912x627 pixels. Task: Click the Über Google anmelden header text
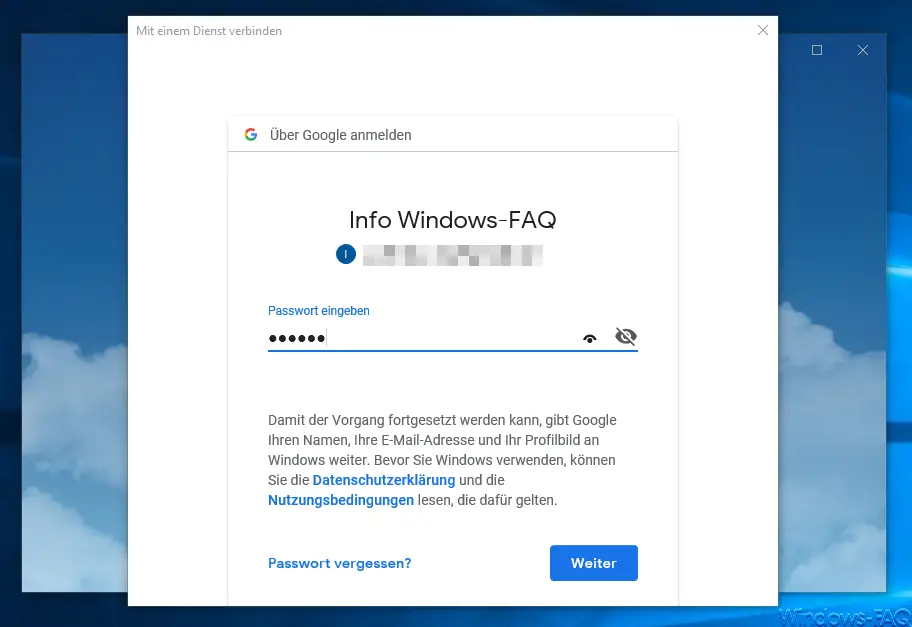coord(341,135)
